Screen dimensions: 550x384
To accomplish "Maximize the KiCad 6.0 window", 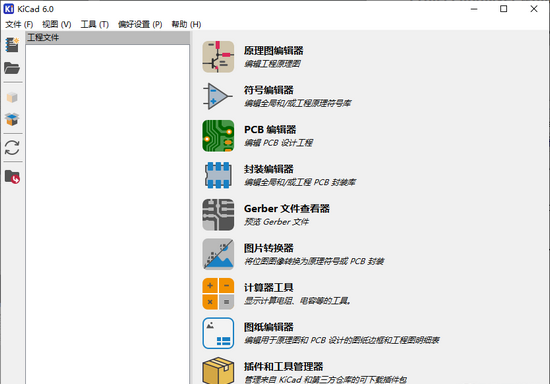I will click(504, 9).
